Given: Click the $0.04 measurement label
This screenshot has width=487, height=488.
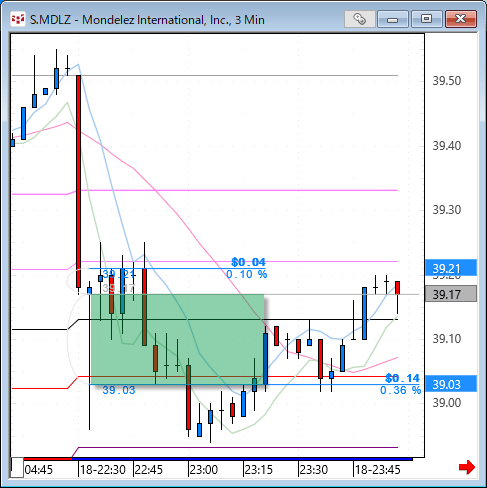Looking at the screenshot, I should [x=248, y=262].
